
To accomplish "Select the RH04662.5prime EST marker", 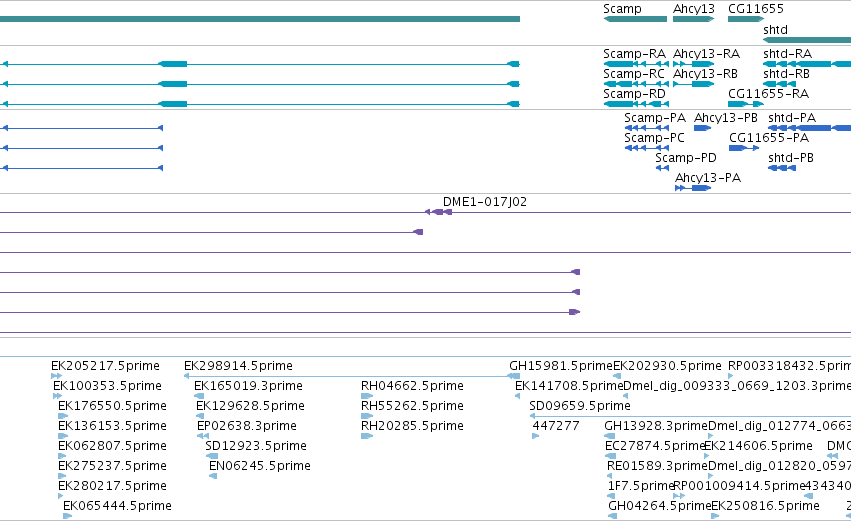I will coord(367,396).
